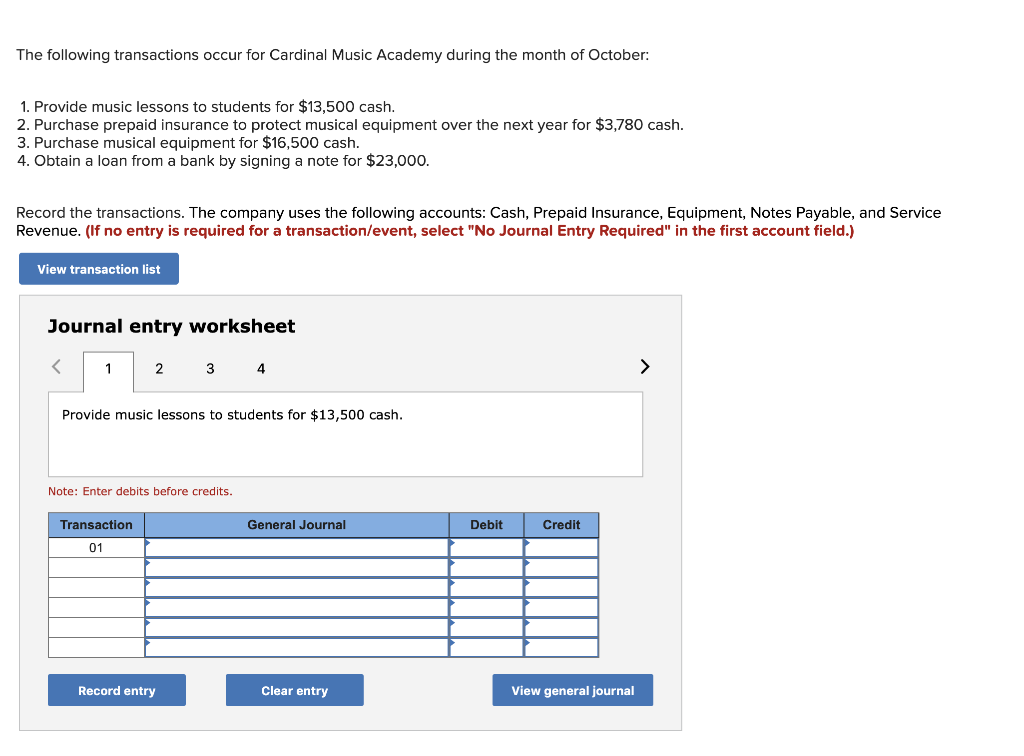This screenshot has width=1024, height=756.
Task: Select transaction tab 4
Action: coord(261,369)
